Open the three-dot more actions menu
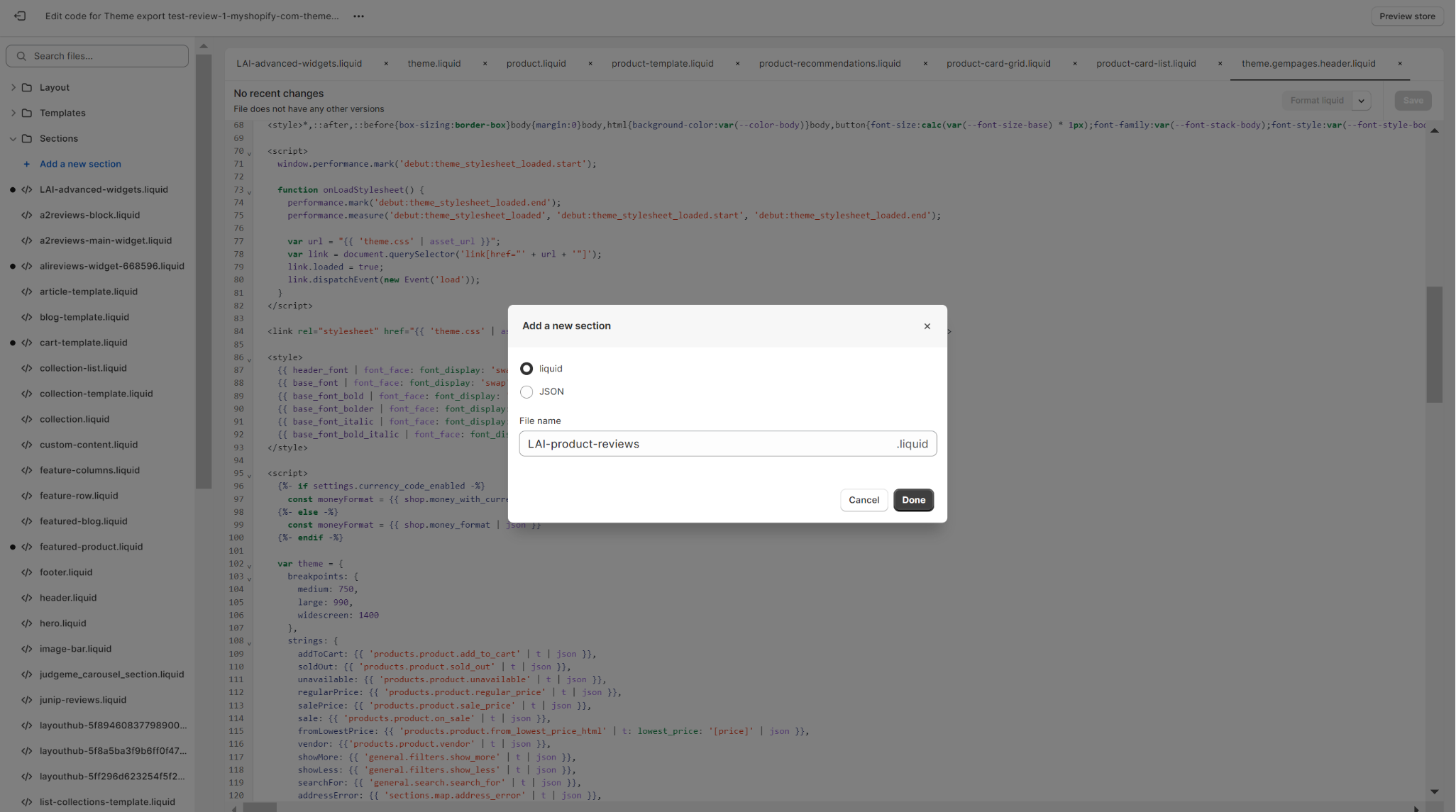Screen dimensions: 1456x812 click(359, 16)
